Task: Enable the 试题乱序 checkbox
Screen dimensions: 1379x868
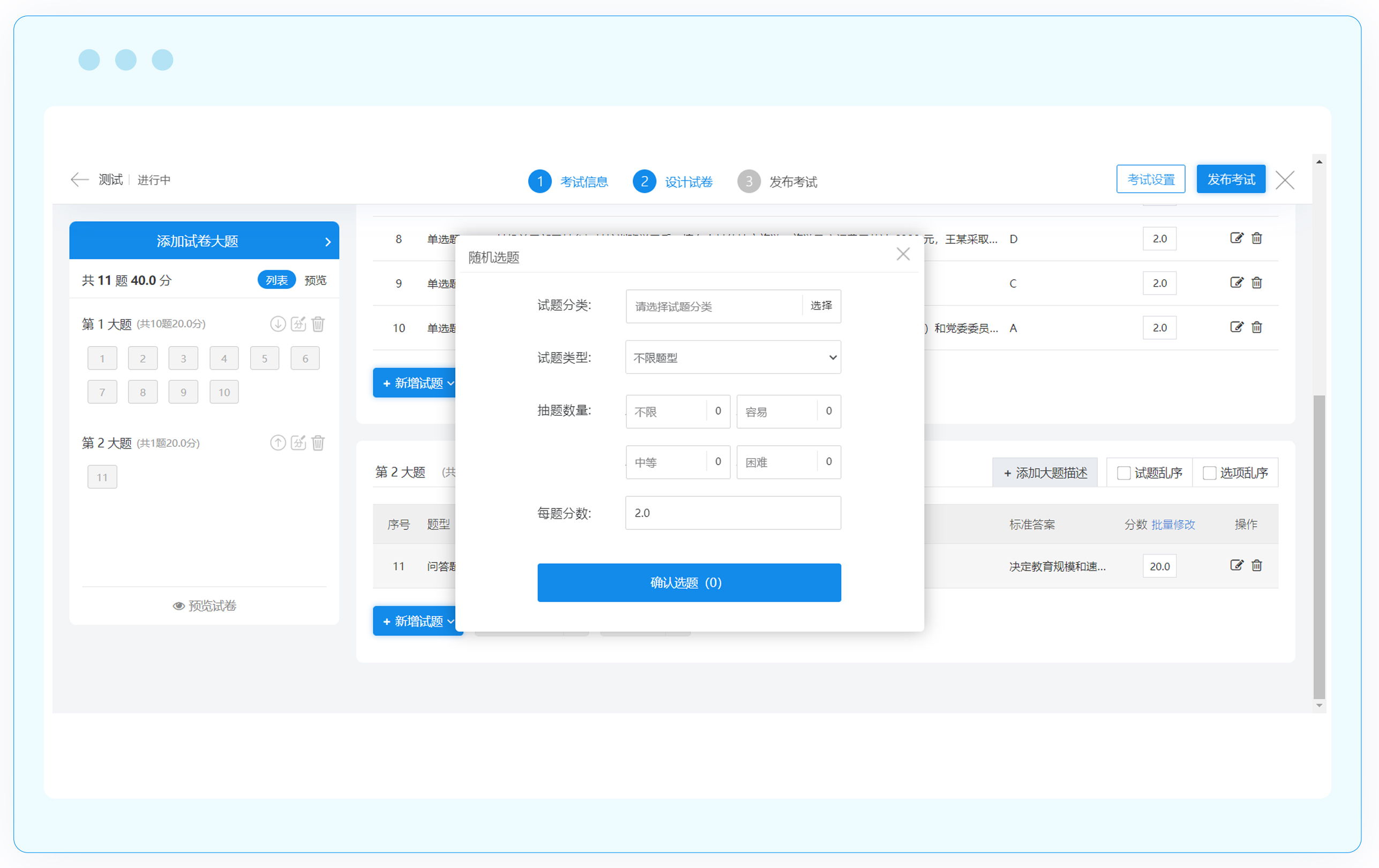Action: pos(1123,473)
